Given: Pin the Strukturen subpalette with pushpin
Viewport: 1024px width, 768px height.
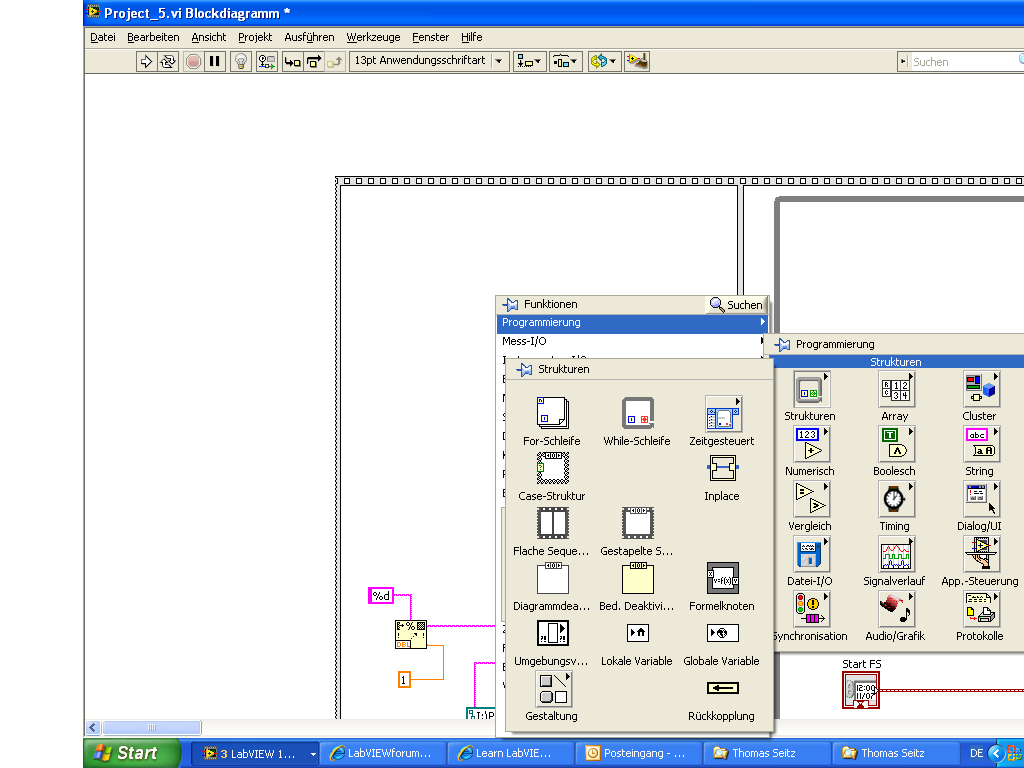Looking at the screenshot, I should pos(524,370).
